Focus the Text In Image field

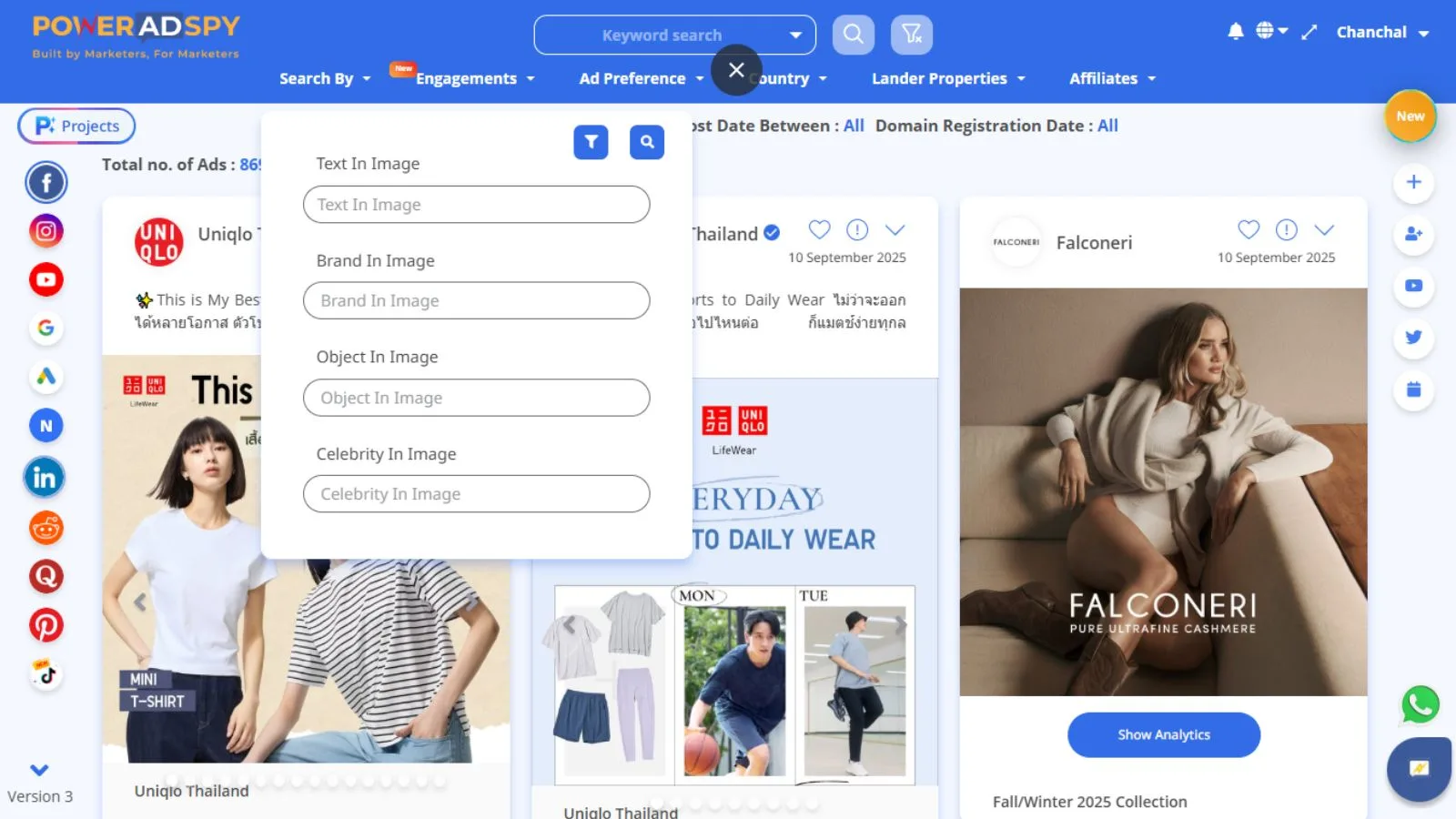coord(476,205)
